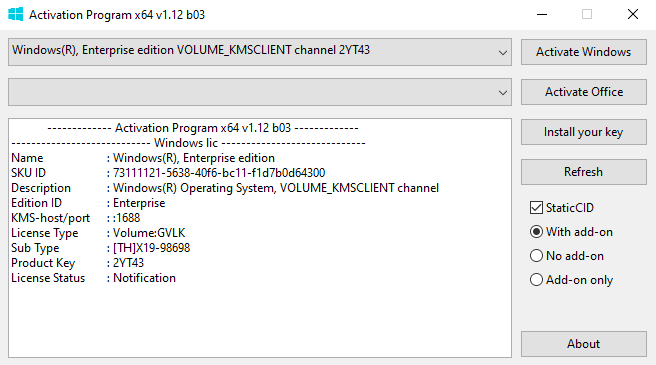Viewport: 656px width, 365px height.
Task: Click the Windows logo icon in title bar
Action: 15,14
